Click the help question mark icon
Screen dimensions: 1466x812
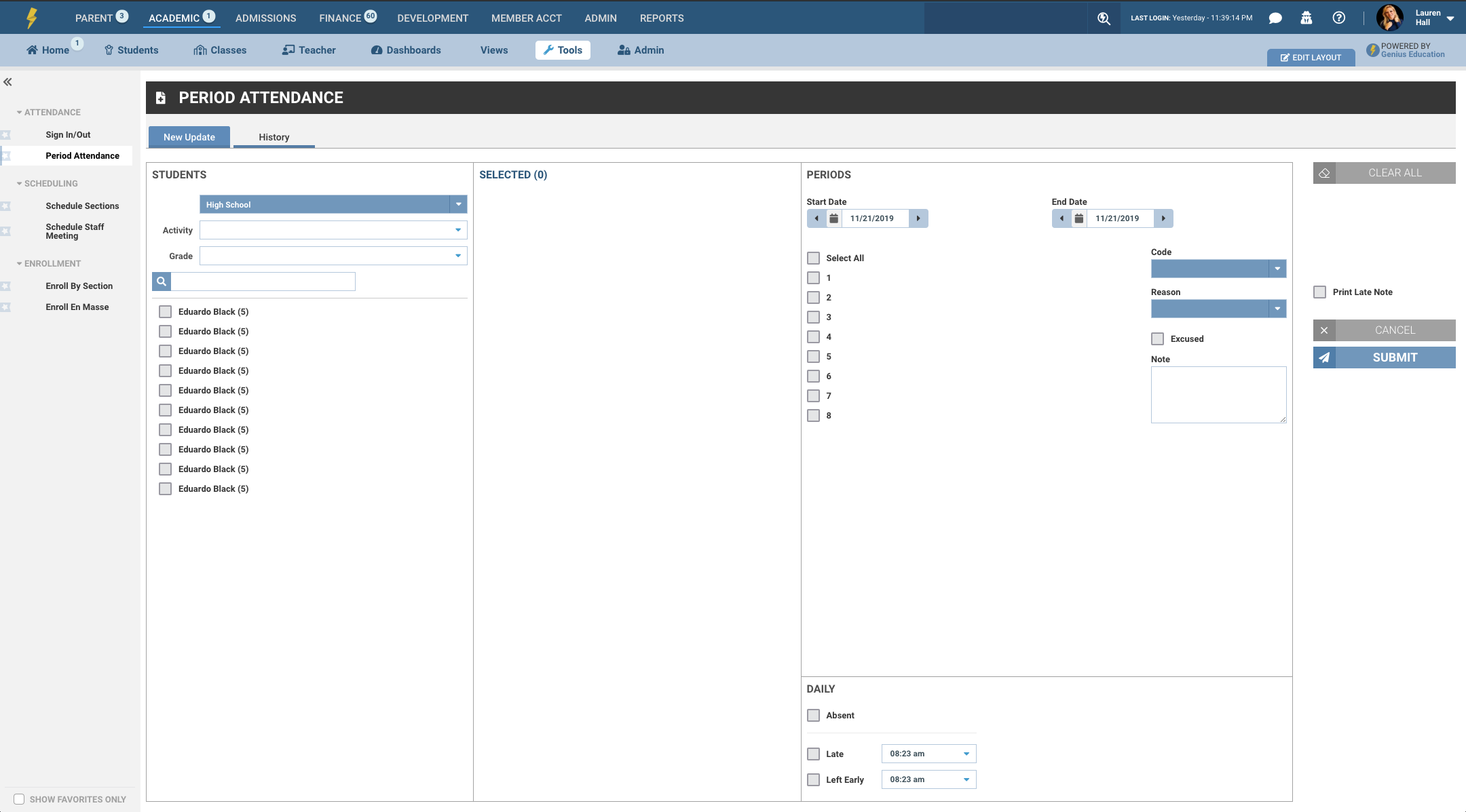click(1338, 18)
